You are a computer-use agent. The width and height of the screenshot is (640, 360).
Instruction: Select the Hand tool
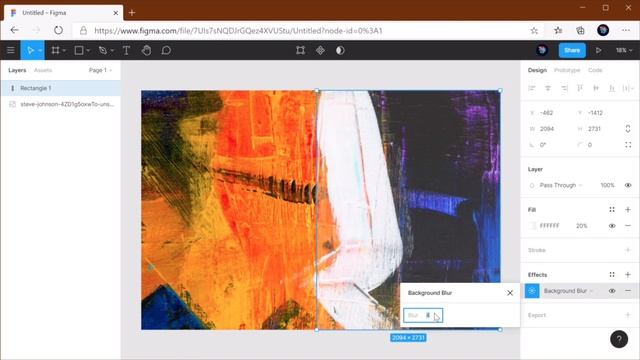[x=146, y=50]
